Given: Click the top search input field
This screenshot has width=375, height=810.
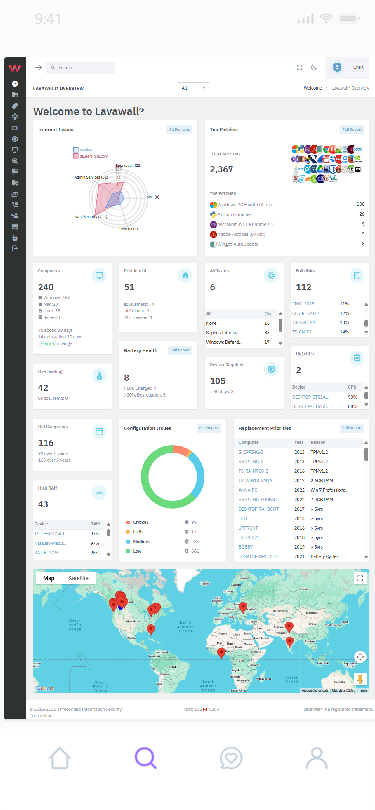Looking at the screenshot, I should [x=81, y=68].
